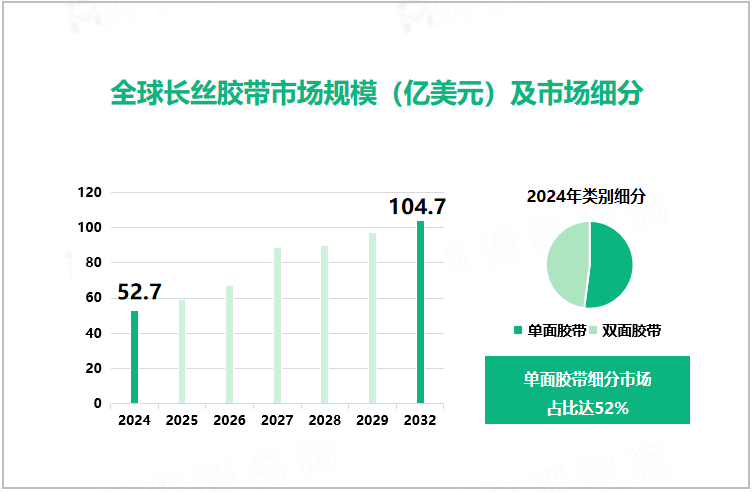Click the y-axis value 60
Image resolution: width=752 pixels, height=492 pixels.
click(x=94, y=297)
